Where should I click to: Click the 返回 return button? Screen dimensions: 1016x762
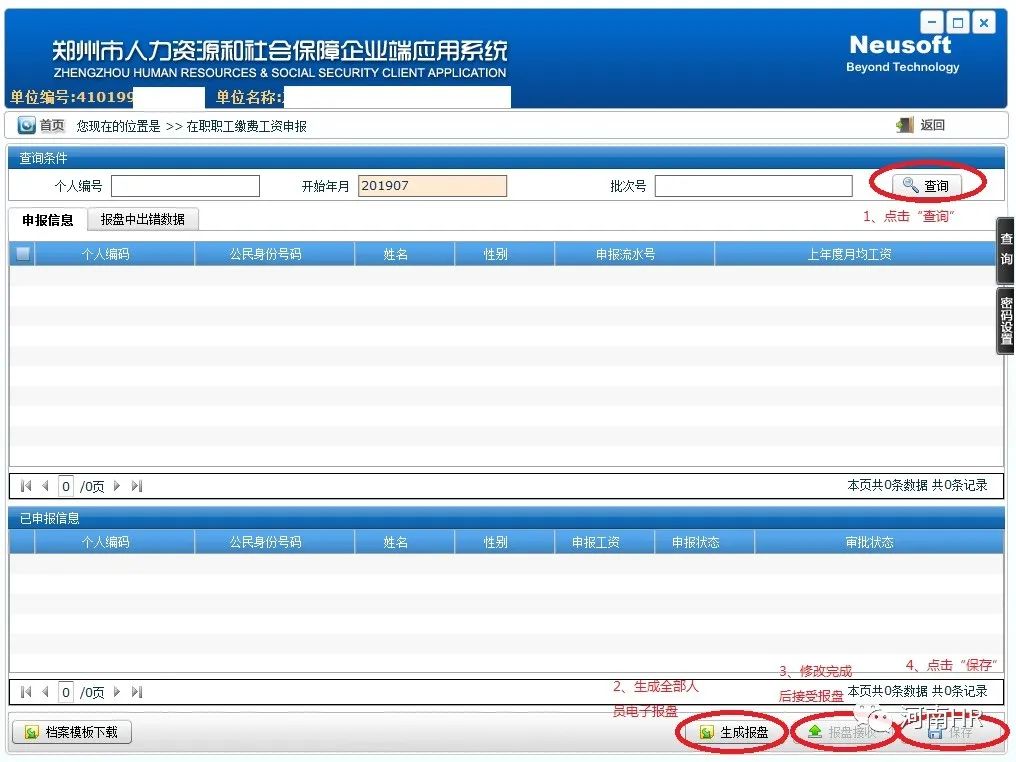[921, 125]
